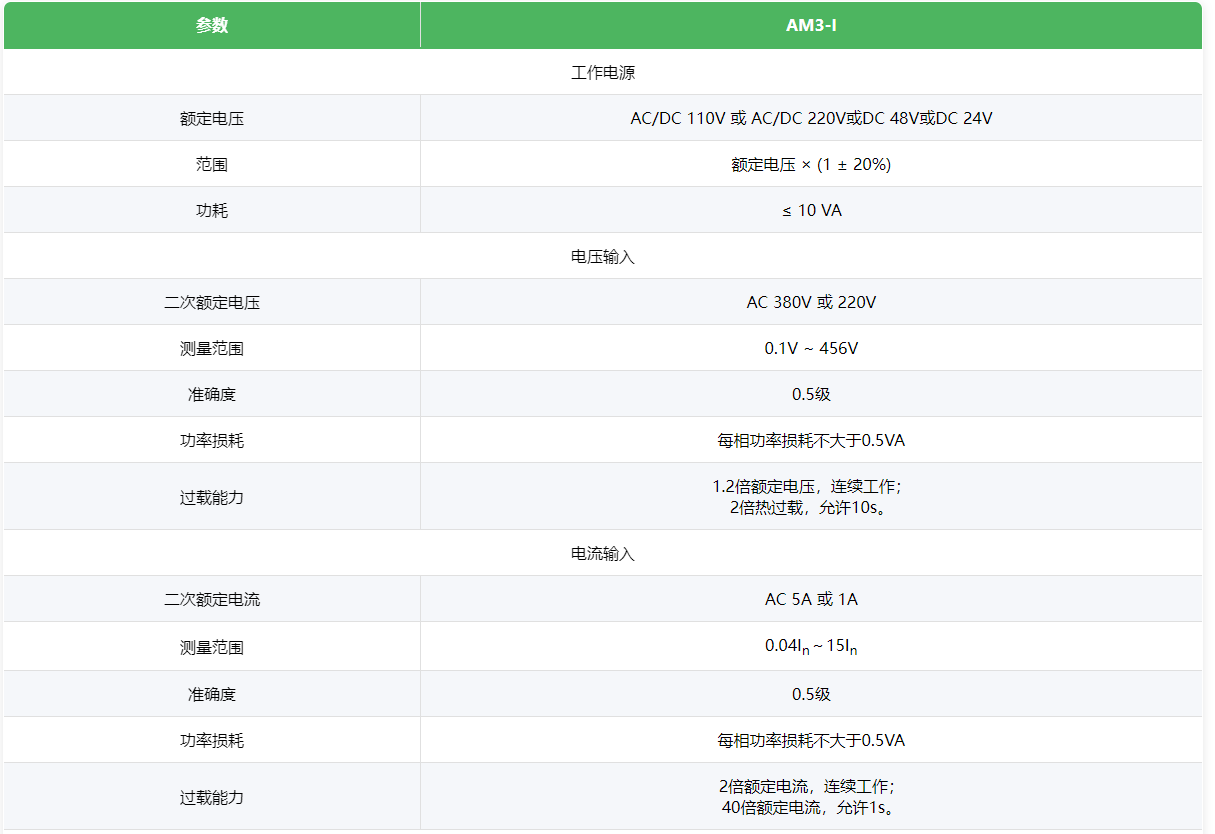Click the 0.04In ~ 15In measurement range value

pyautogui.click(x=810, y=647)
